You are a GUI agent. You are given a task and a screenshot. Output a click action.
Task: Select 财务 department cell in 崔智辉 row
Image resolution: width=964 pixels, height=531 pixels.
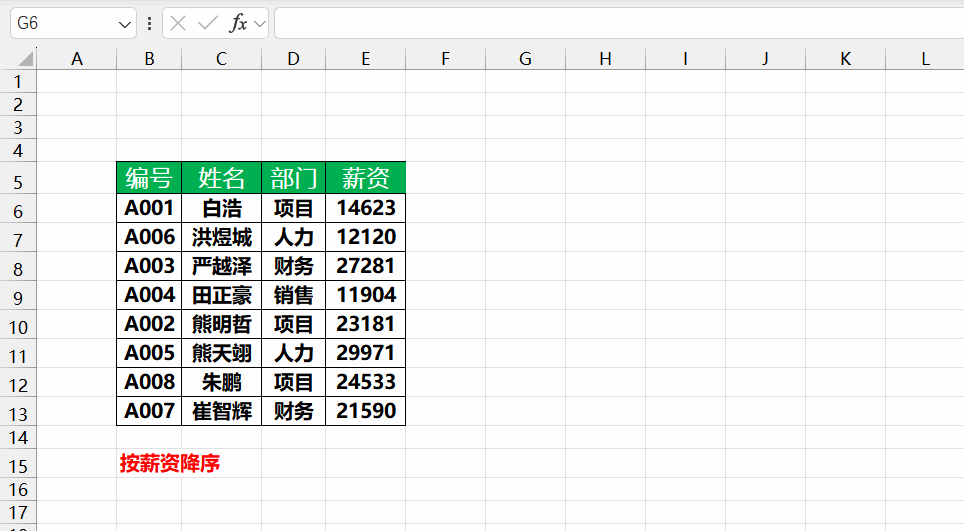click(x=293, y=411)
